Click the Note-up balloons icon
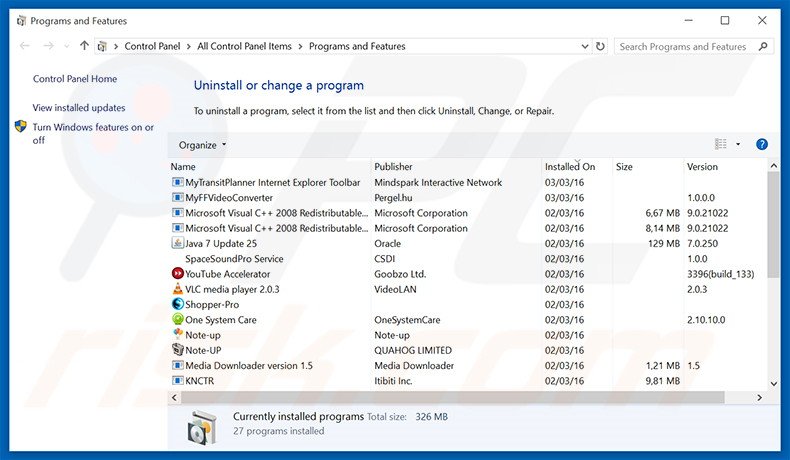This screenshot has height=460, width=790. [177, 334]
